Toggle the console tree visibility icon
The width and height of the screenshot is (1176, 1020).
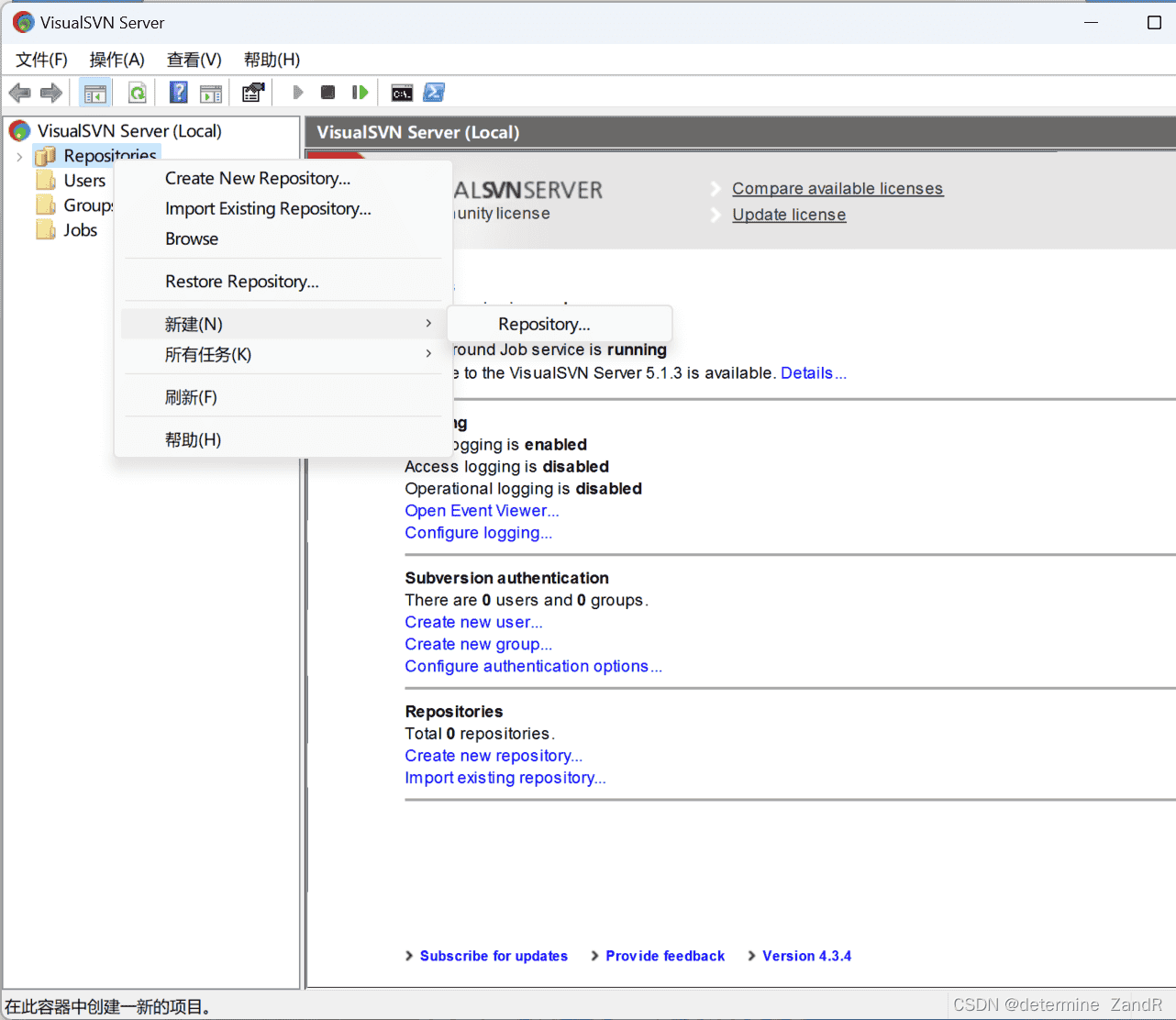click(x=94, y=92)
